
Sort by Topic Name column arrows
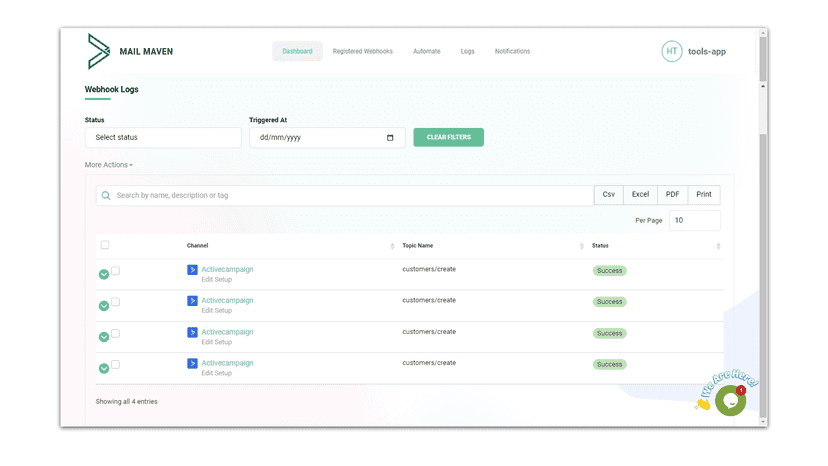581,246
